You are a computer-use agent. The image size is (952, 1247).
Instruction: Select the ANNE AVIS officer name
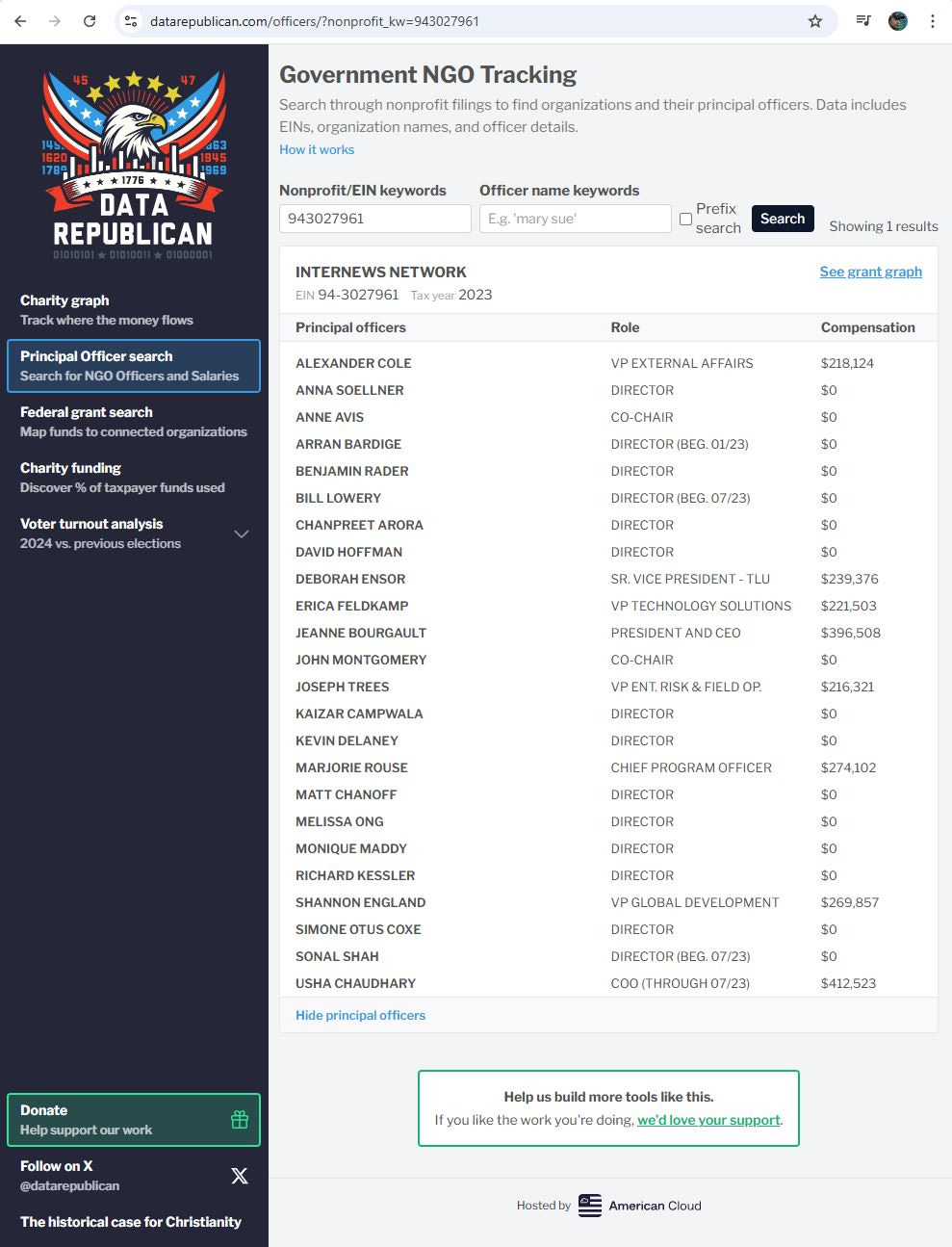pos(330,417)
